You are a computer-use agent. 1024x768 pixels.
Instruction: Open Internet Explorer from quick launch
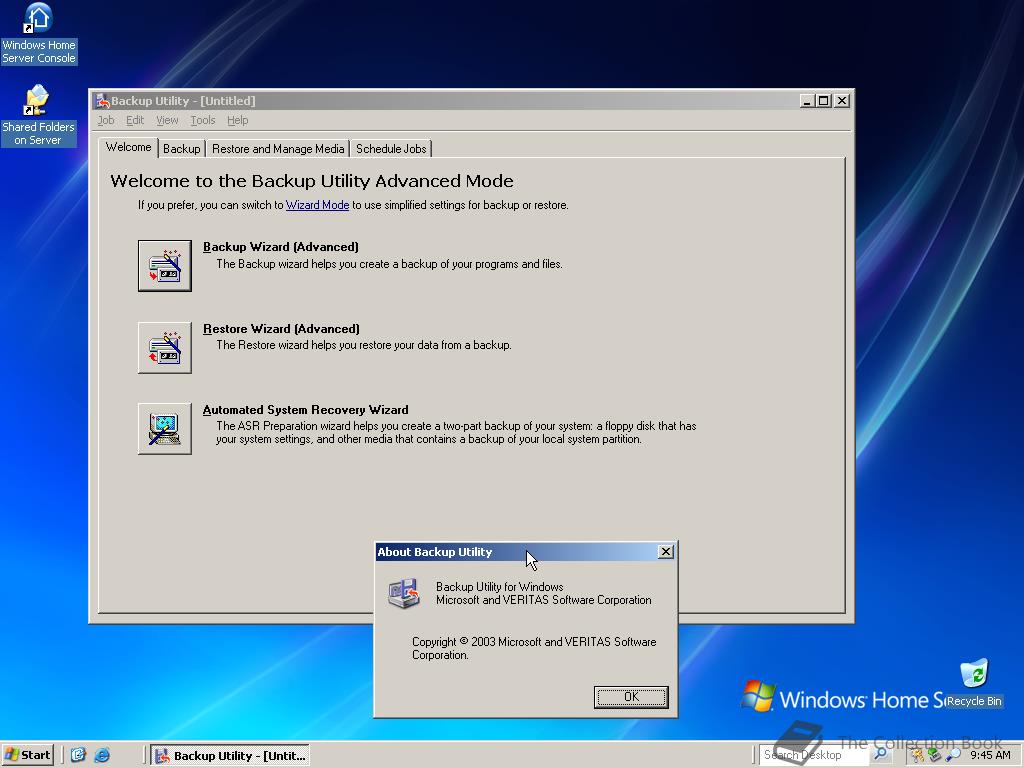point(102,755)
